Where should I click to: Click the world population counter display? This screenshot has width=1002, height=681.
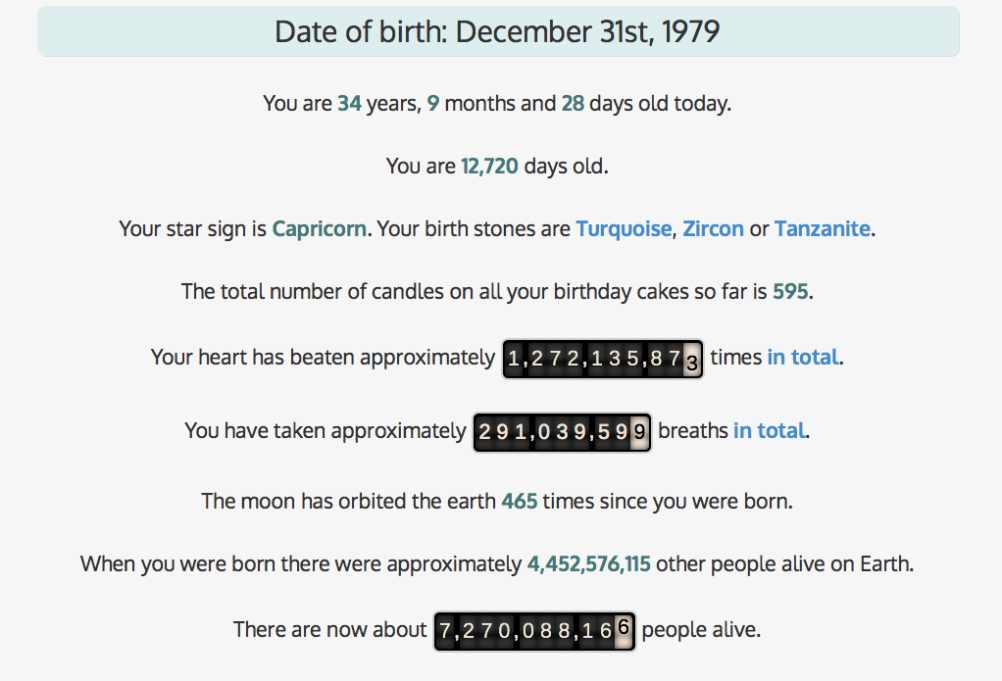point(534,631)
